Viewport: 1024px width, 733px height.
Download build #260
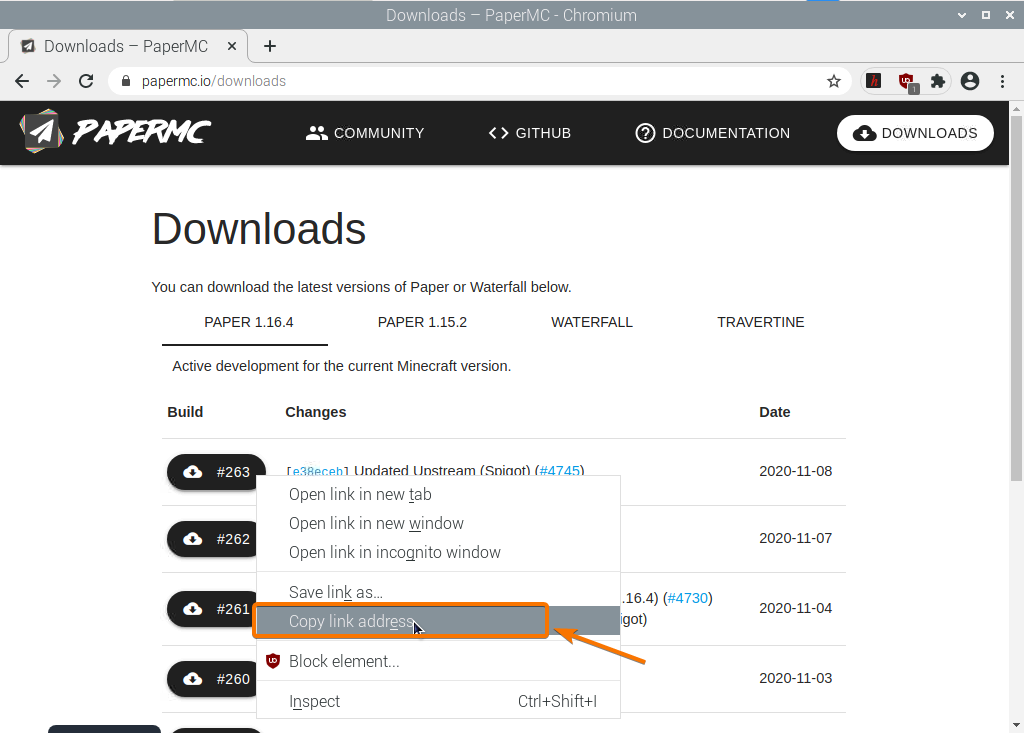pyautogui.click(x=212, y=679)
